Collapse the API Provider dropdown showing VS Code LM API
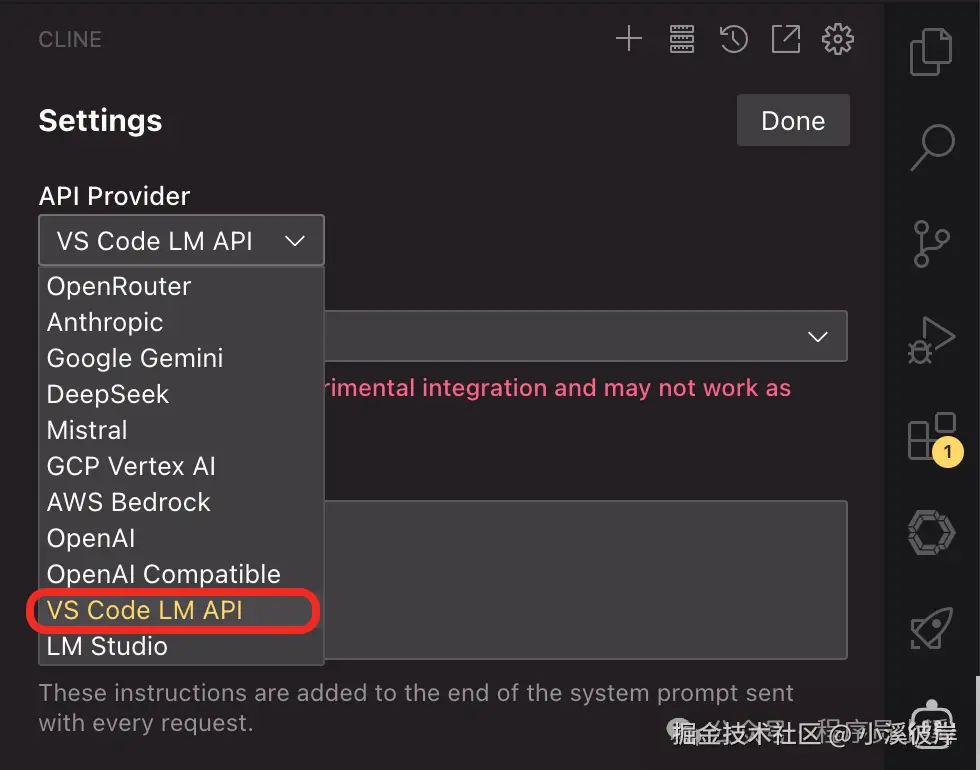This screenshot has width=980, height=770. pyautogui.click(x=181, y=241)
